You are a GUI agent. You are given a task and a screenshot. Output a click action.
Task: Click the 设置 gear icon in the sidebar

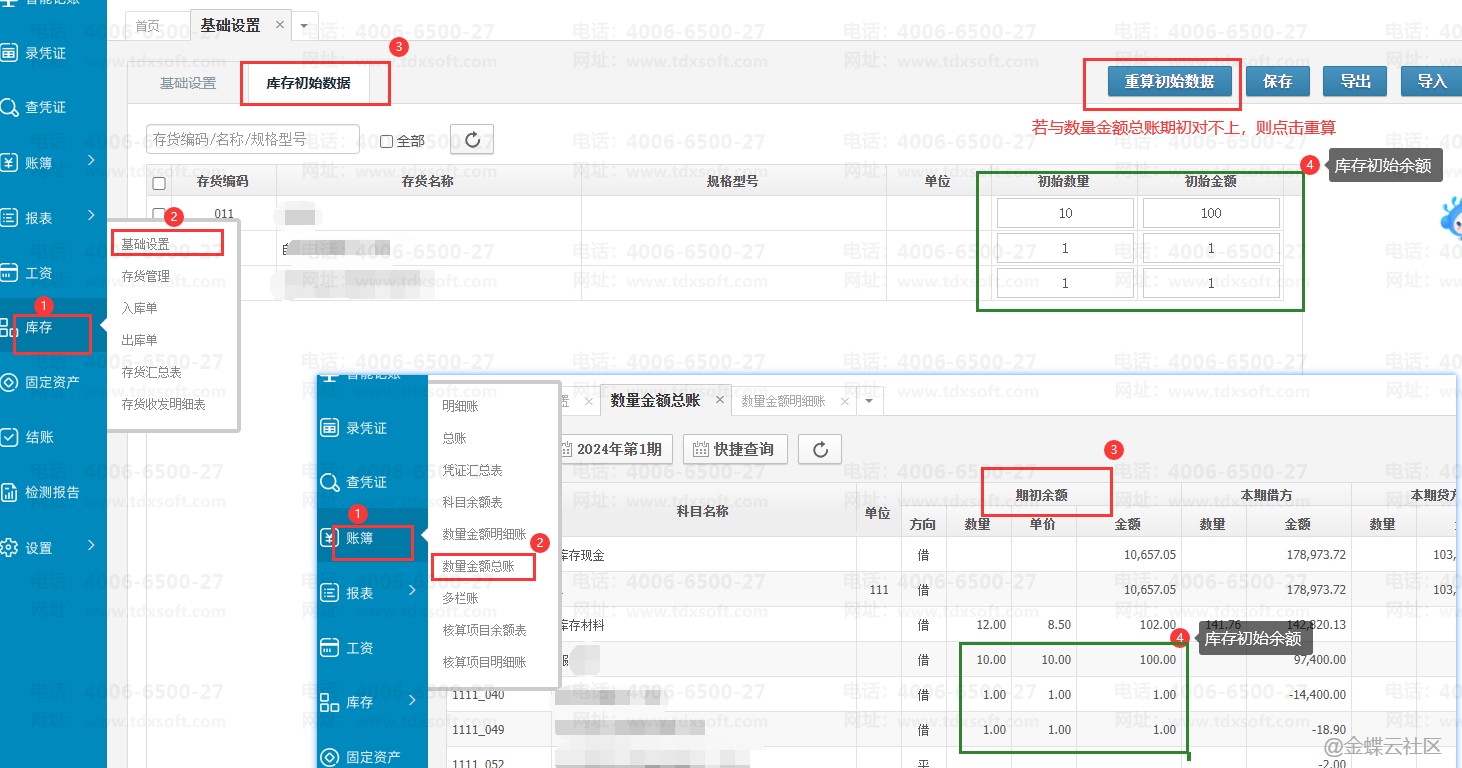(x=10, y=547)
